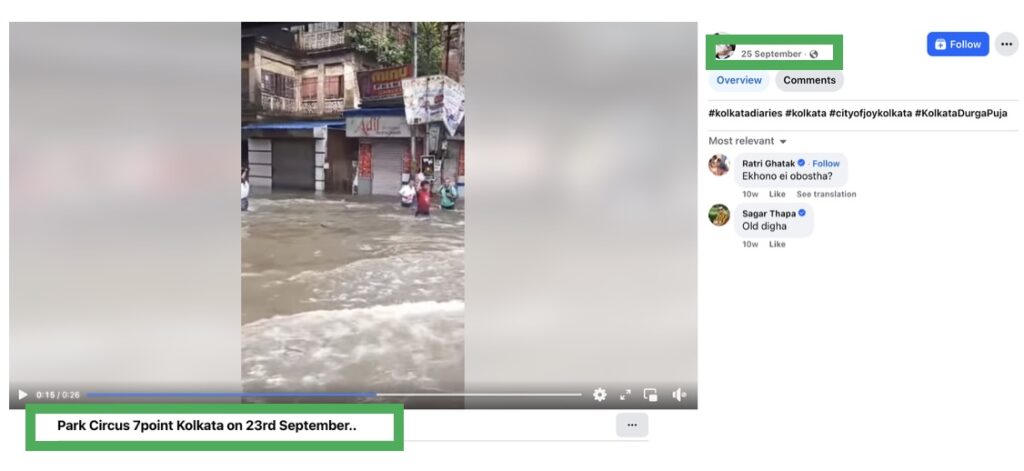The width and height of the screenshot is (1024, 471).
Task: Open picture-in-picture mini player
Action: click(x=650, y=395)
